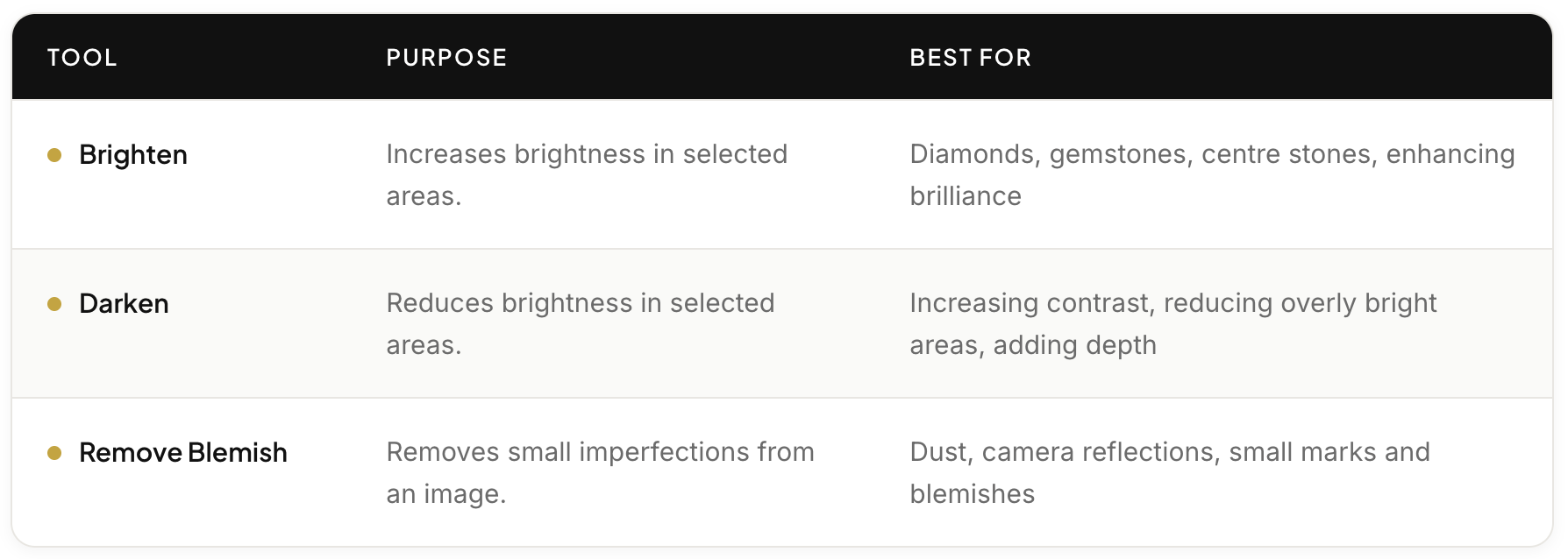This screenshot has height=559, width=1568.
Task: Click the gold bullet beside Remove Blemish
Action: (x=54, y=453)
